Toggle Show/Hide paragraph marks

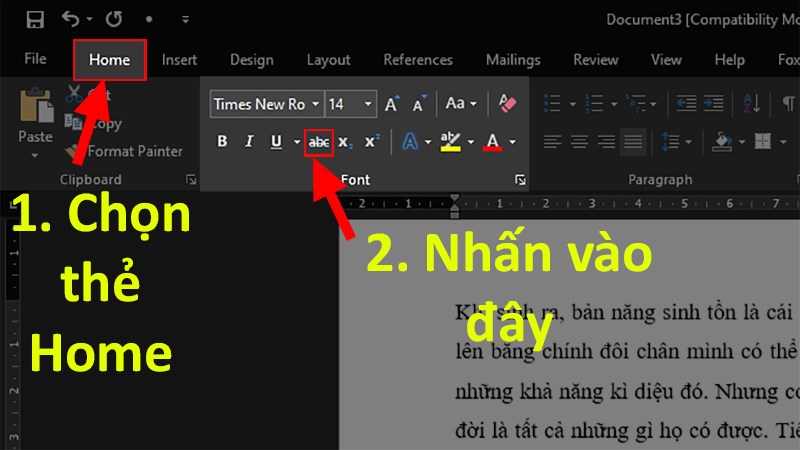[x=788, y=103]
